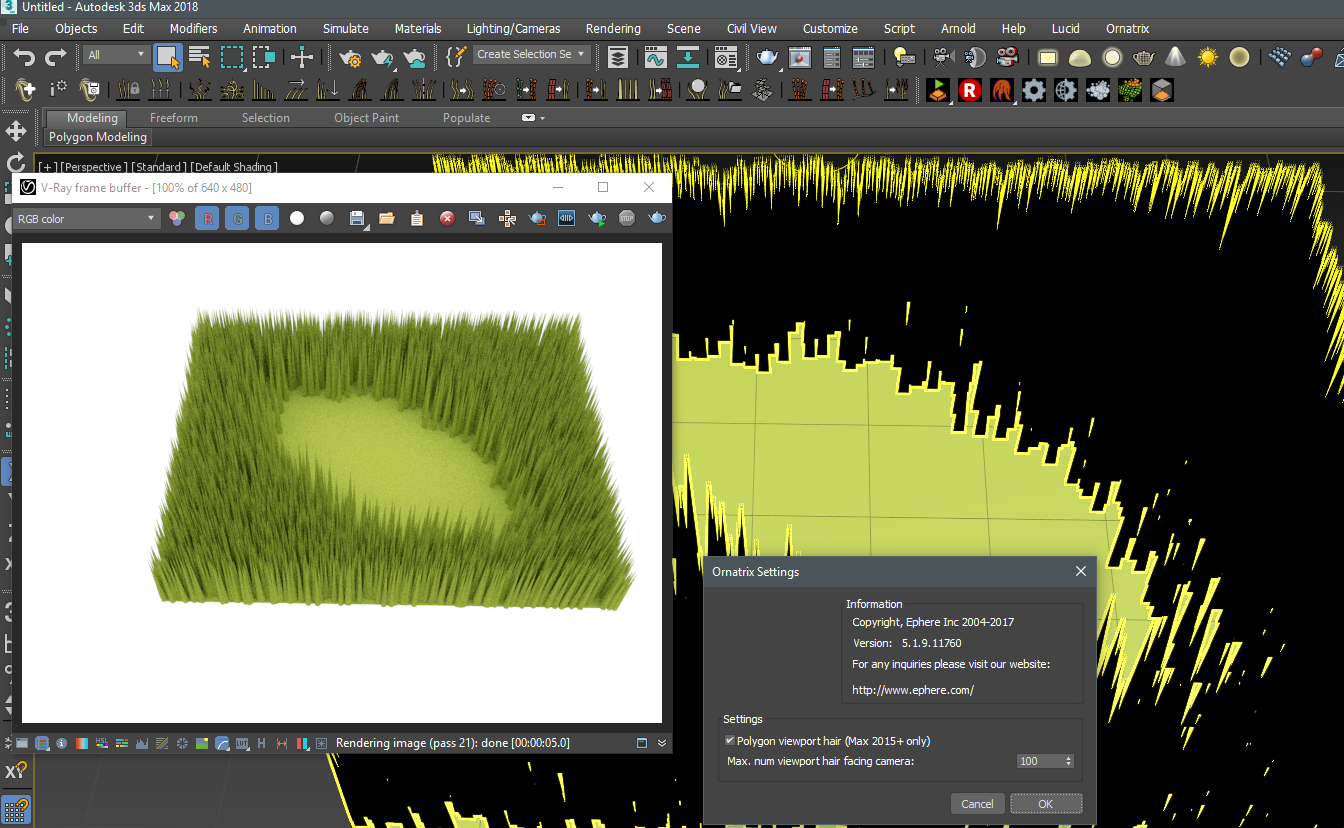1344x828 pixels.
Task: Clear image with red X icon
Action: point(447,218)
